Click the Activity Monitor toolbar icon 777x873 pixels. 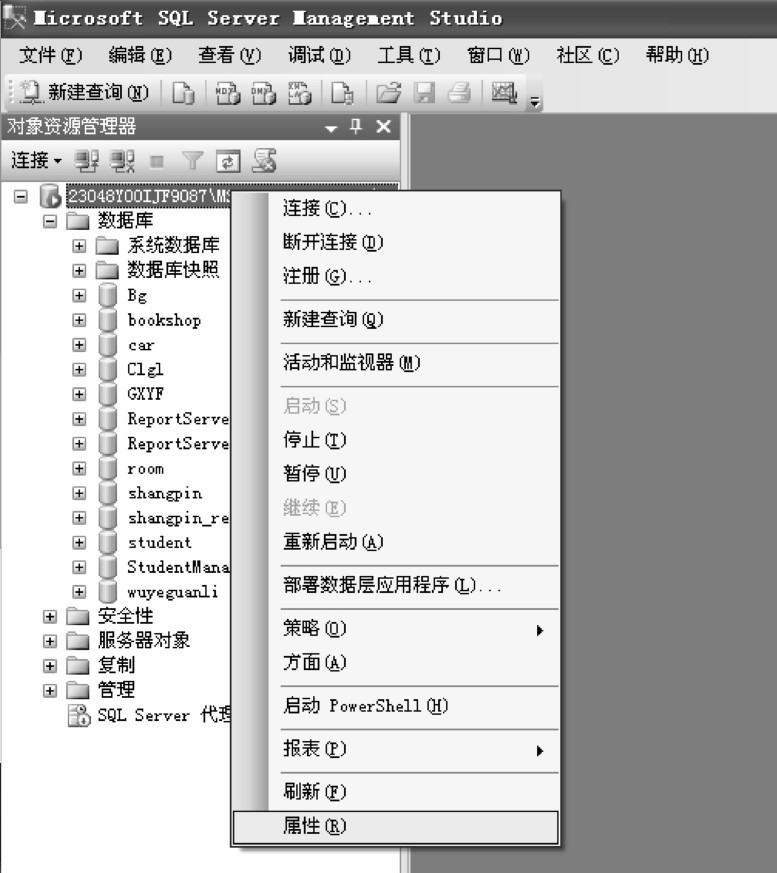pyautogui.click(x=504, y=92)
